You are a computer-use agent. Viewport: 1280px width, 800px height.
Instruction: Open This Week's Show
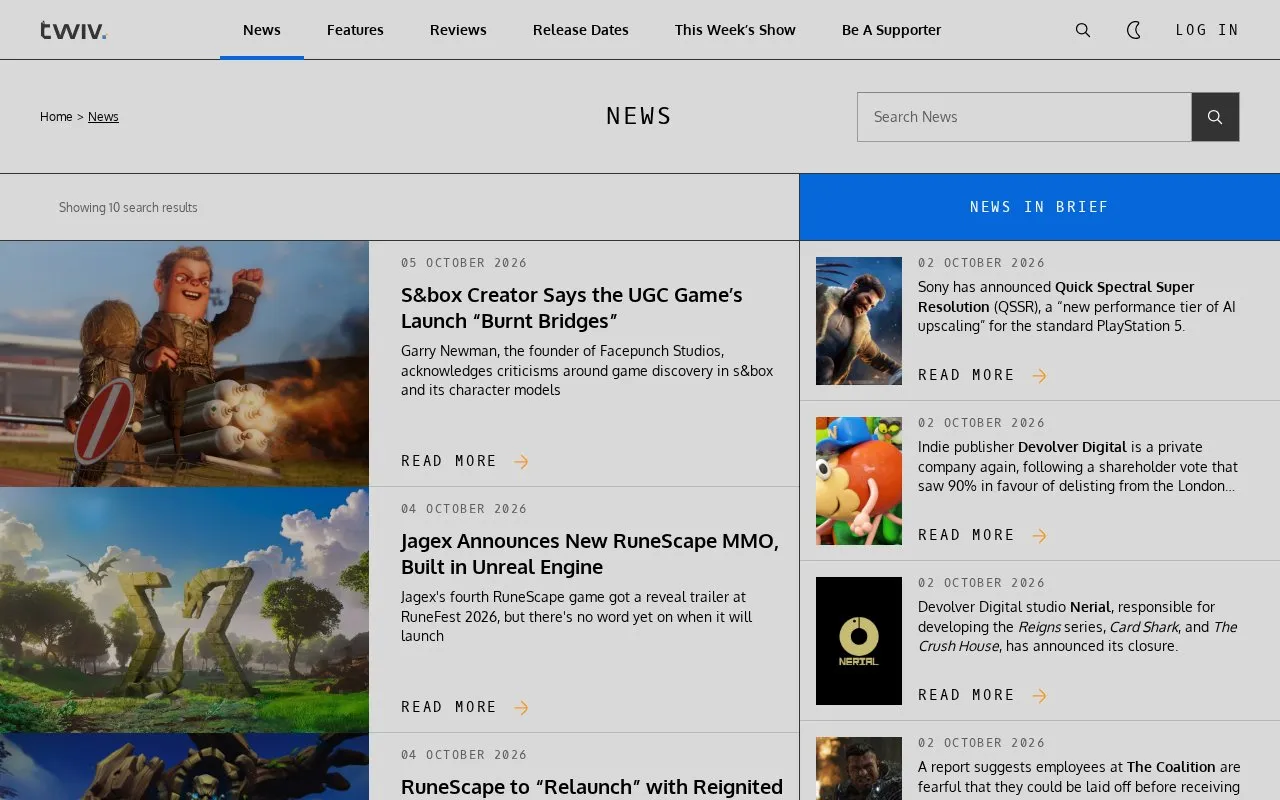point(735,30)
